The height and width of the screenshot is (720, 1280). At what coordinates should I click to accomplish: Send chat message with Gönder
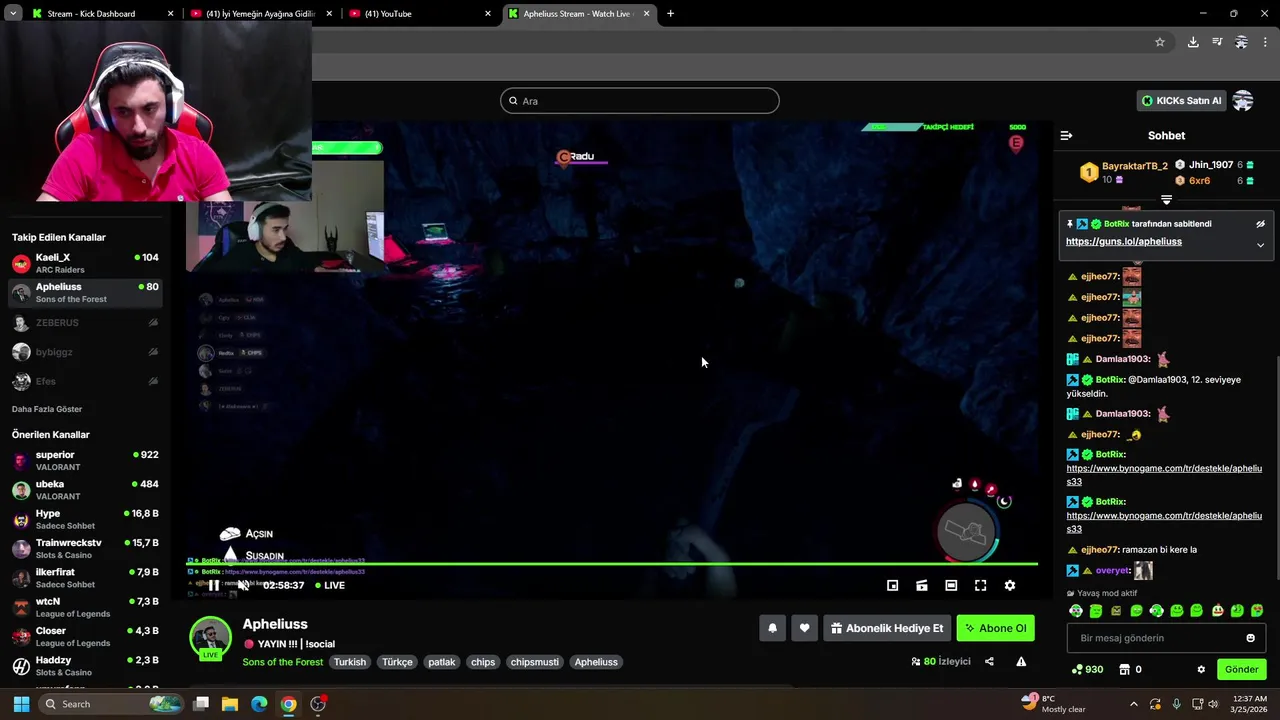[1241, 670]
